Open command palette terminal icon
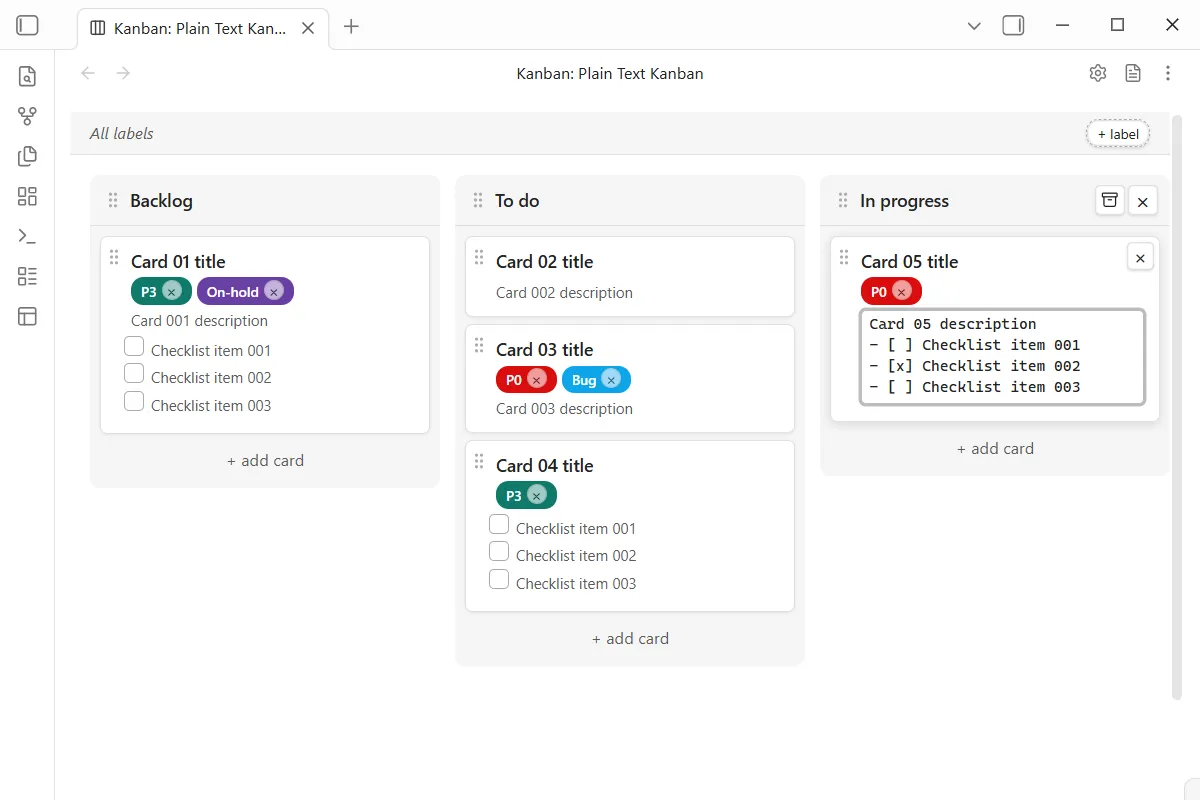The image size is (1200, 800). click(27, 236)
